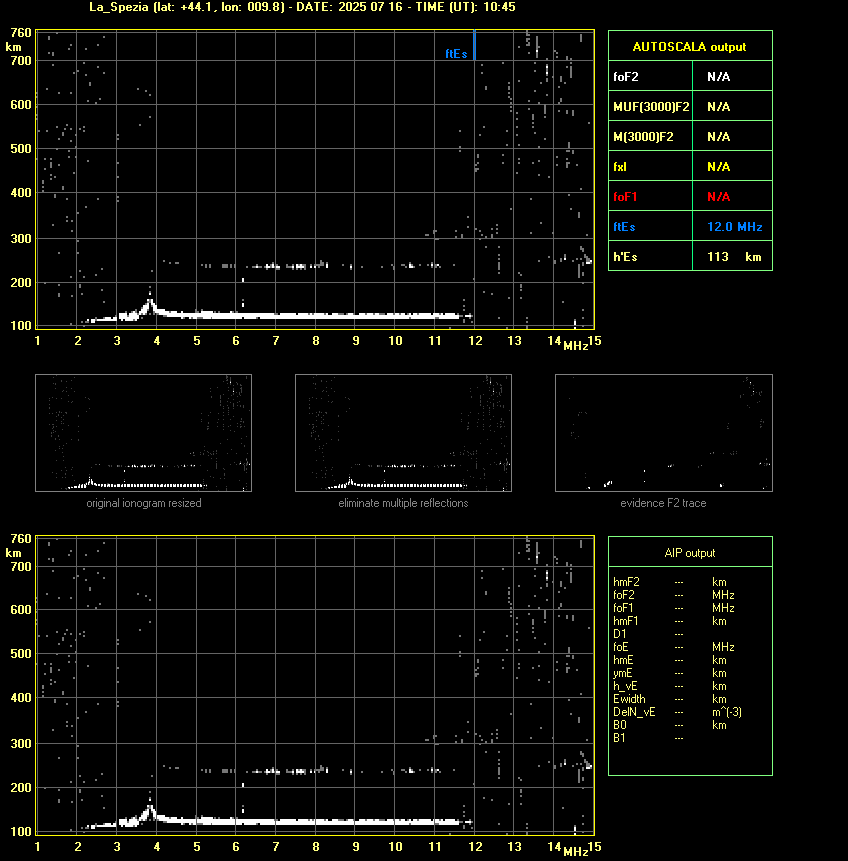Click the blue ftEs annotation on upper ionogram
848x861 pixels.
coord(456,54)
